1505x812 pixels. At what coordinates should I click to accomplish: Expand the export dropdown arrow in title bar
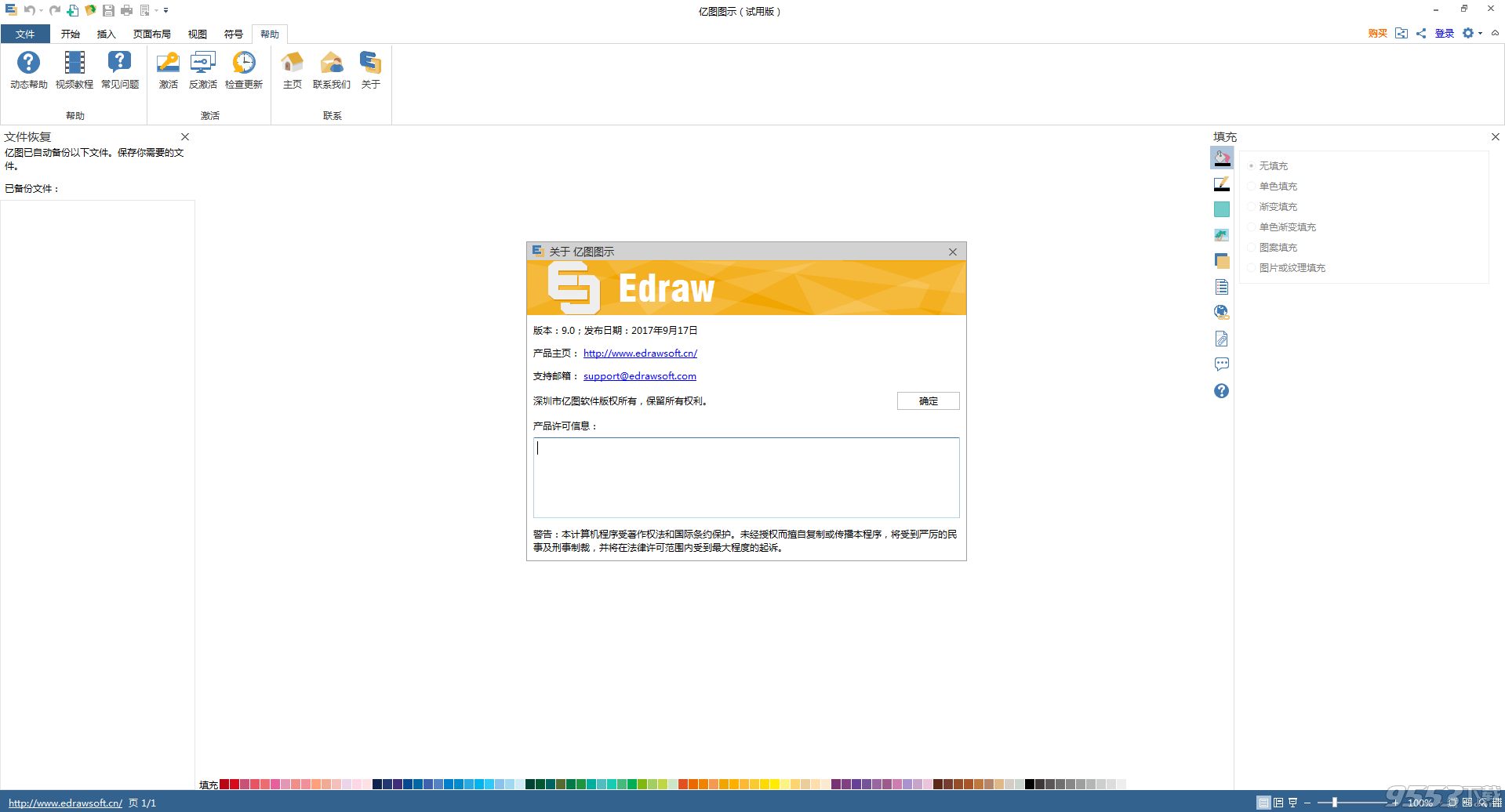point(156,10)
